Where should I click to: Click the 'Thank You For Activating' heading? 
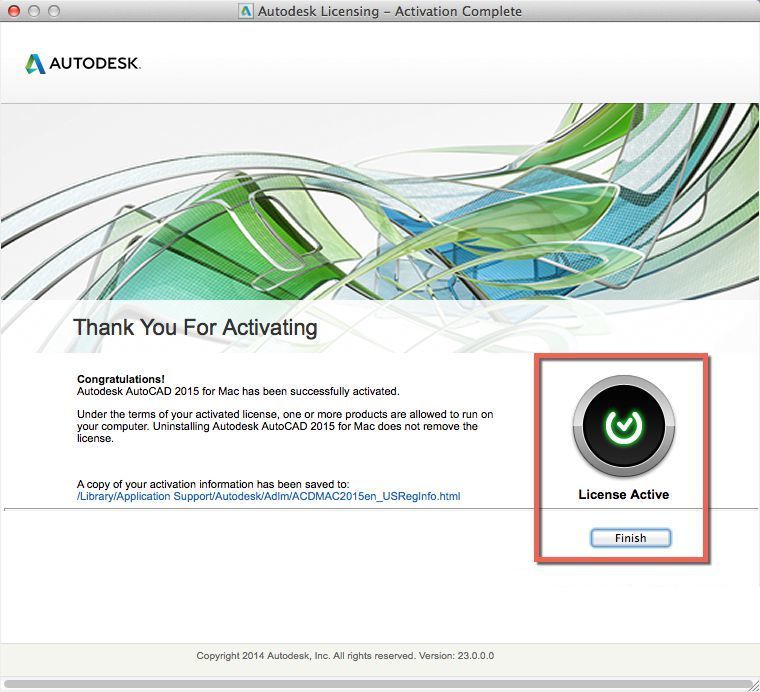[x=195, y=327]
